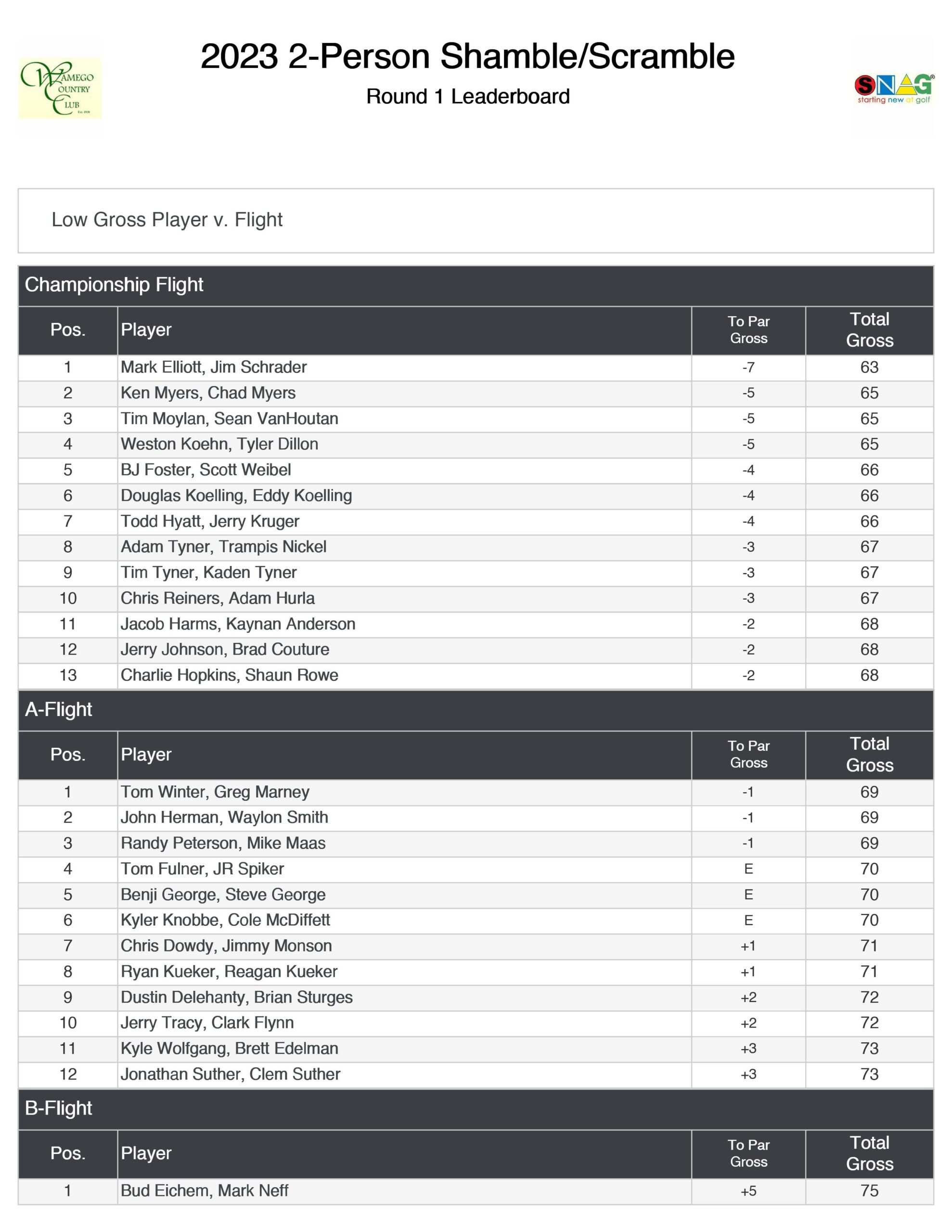Click the Wamego Country Club logo
The width and height of the screenshot is (952, 1232).
click(x=60, y=88)
